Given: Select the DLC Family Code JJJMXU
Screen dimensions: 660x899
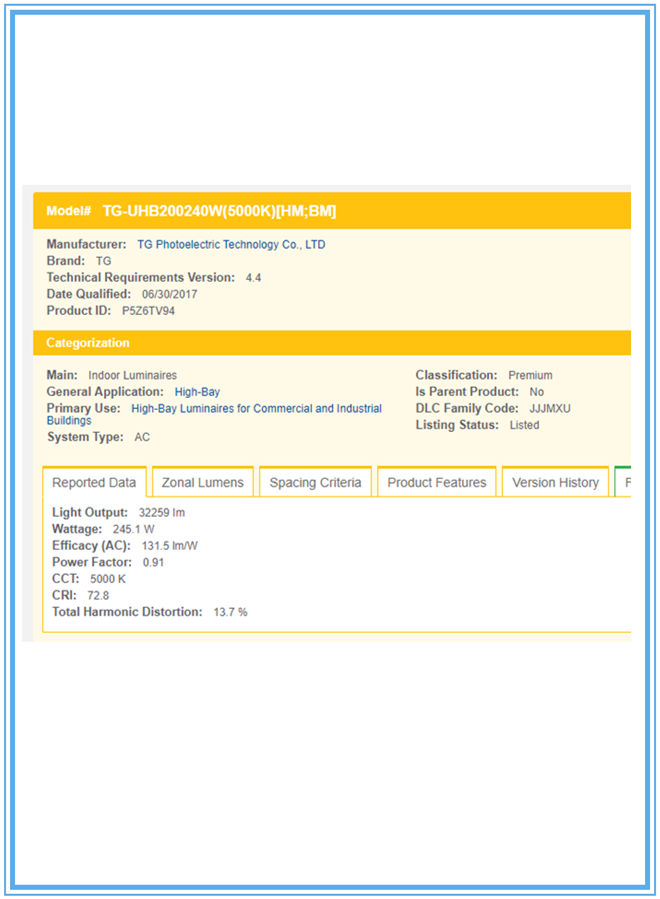Looking at the screenshot, I should [x=549, y=409].
